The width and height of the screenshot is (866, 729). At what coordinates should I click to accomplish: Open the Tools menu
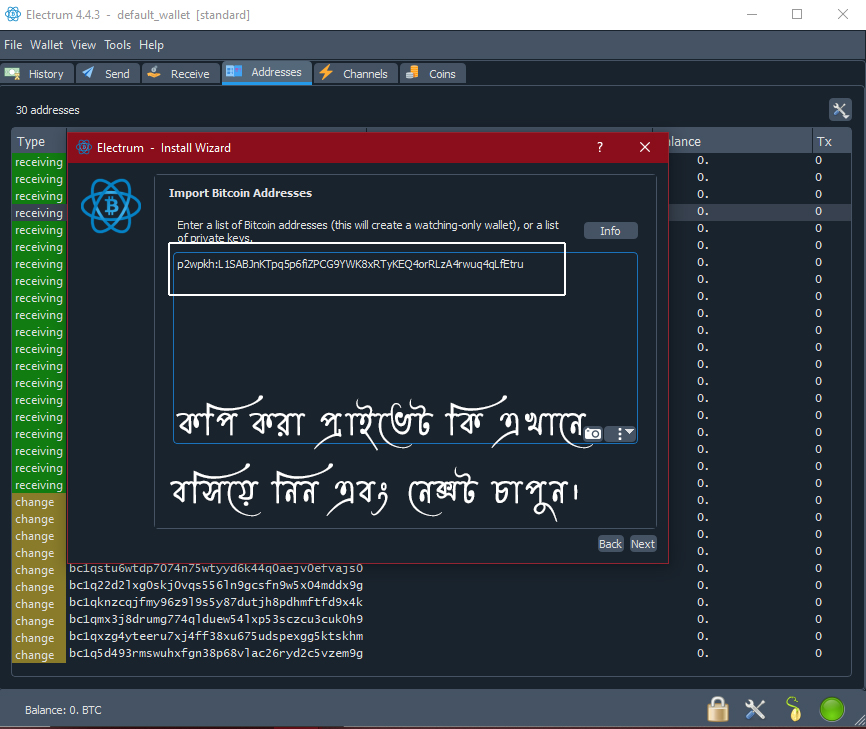click(x=118, y=45)
